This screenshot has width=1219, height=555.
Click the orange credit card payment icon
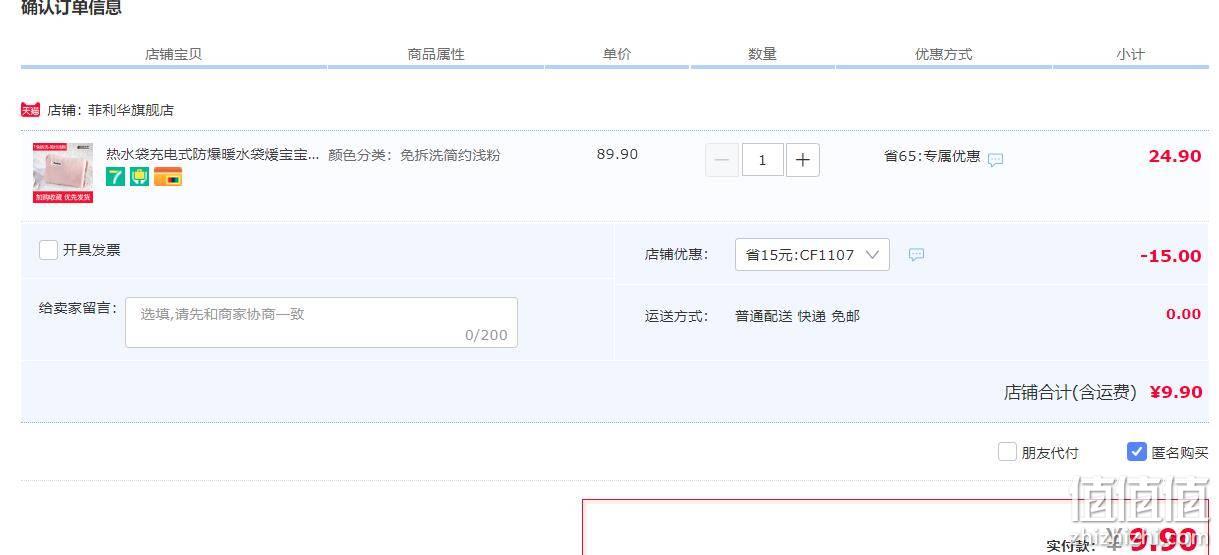click(x=168, y=177)
